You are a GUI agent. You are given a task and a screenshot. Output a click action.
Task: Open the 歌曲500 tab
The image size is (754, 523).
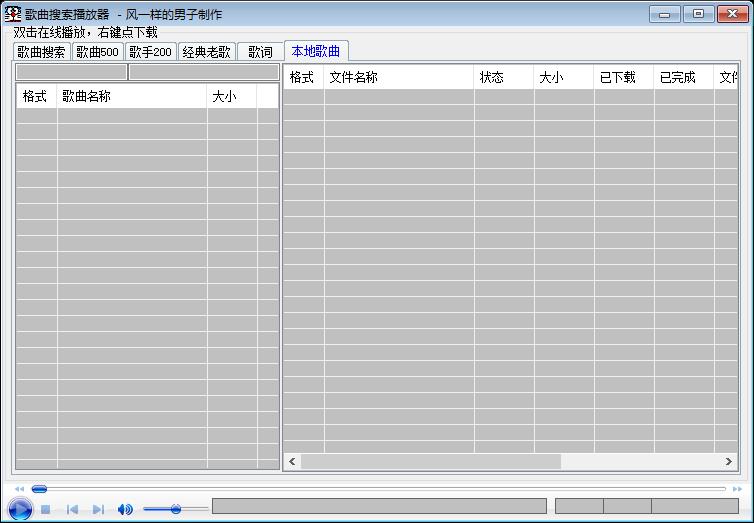[x=97, y=52]
